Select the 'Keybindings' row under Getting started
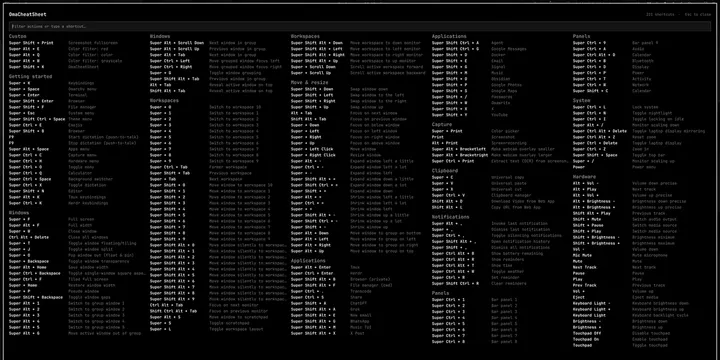 (x=77, y=83)
